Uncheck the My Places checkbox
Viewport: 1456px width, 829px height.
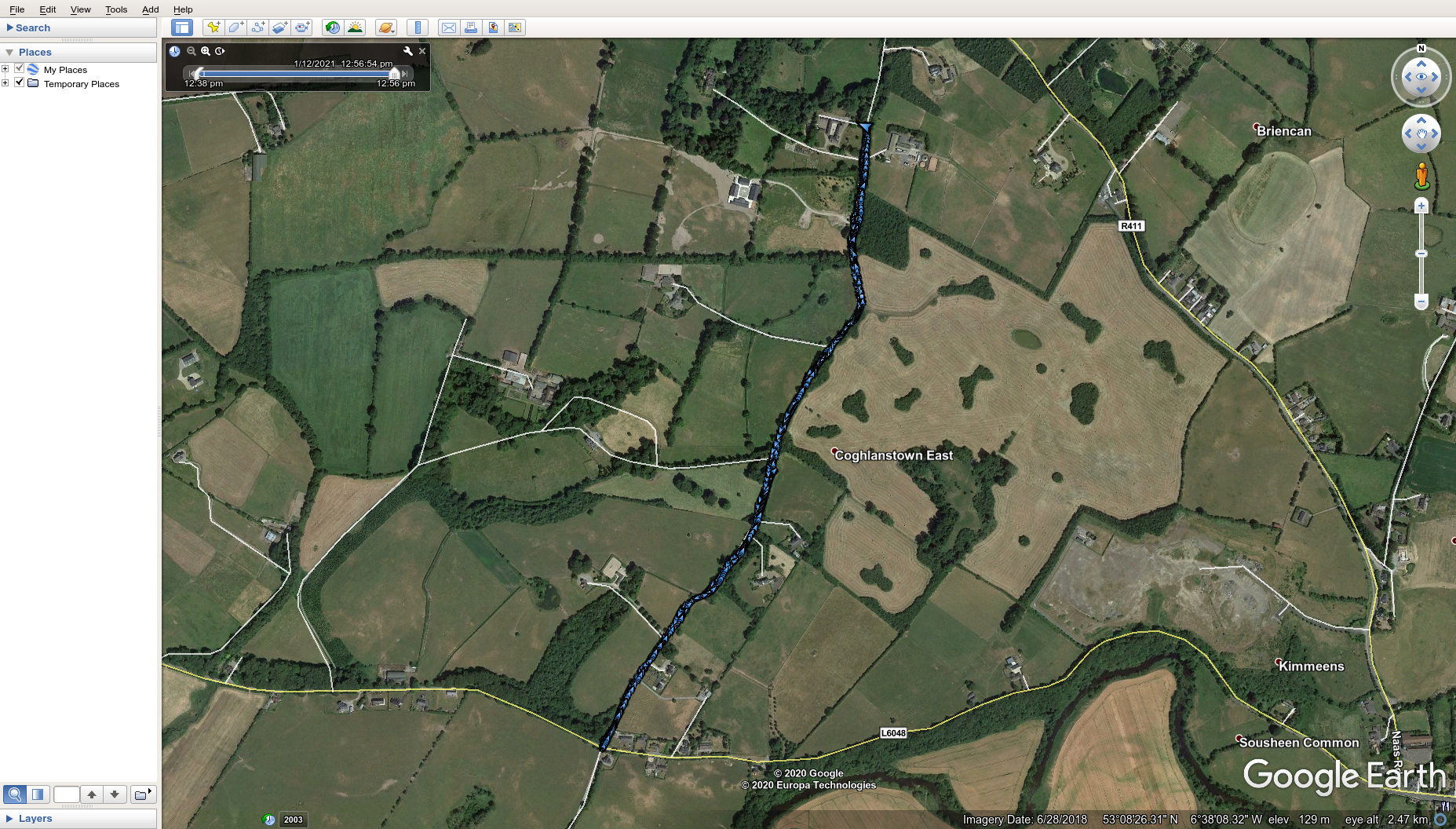19,69
